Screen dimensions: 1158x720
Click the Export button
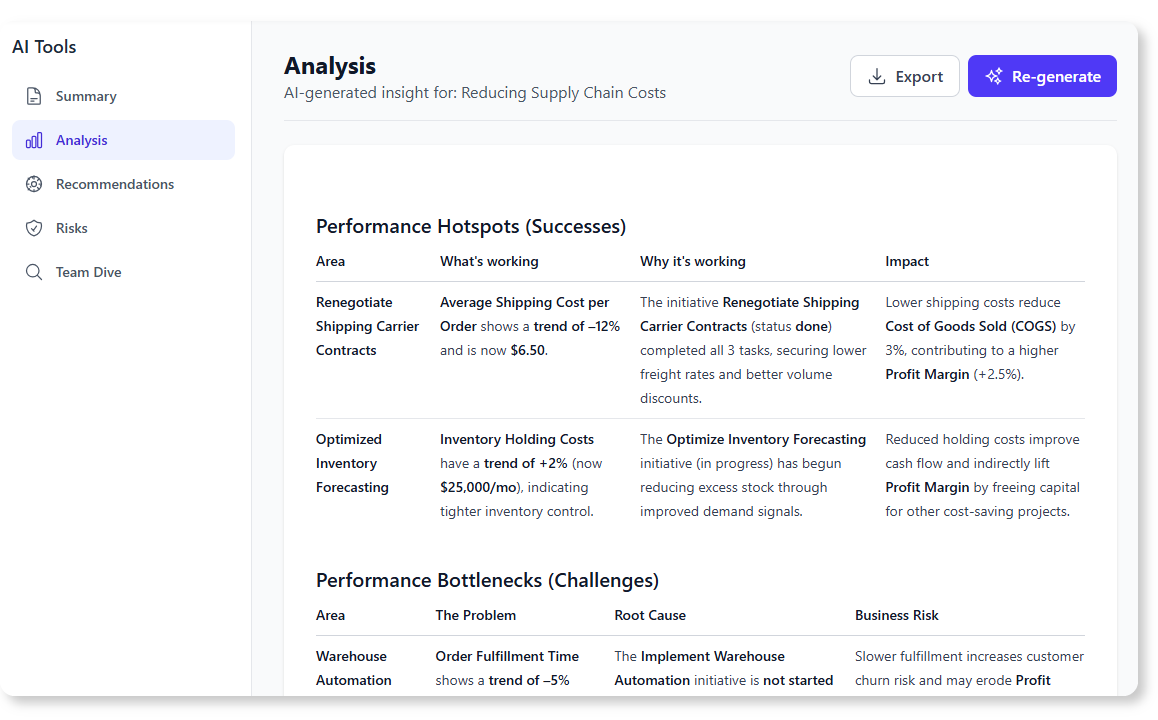pos(904,76)
